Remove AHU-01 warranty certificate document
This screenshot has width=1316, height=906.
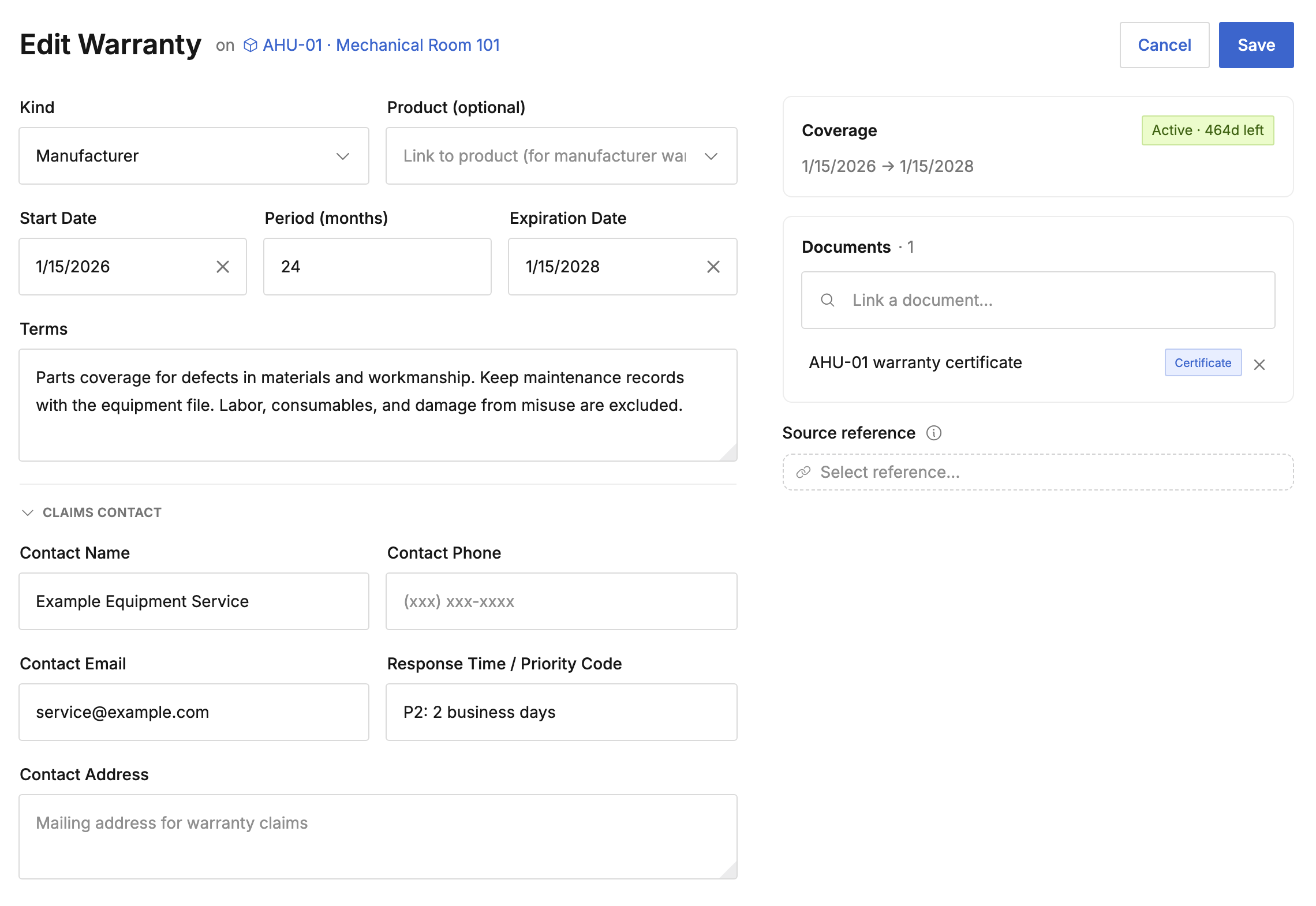click(1259, 365)
